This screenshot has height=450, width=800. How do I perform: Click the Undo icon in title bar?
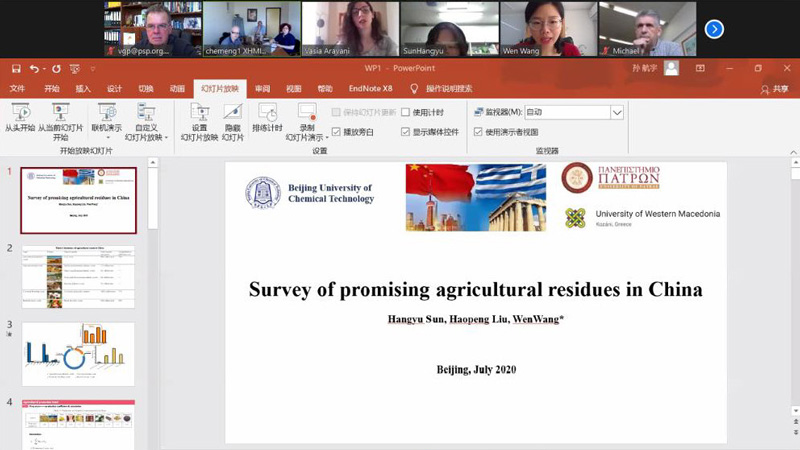point(34,68)
